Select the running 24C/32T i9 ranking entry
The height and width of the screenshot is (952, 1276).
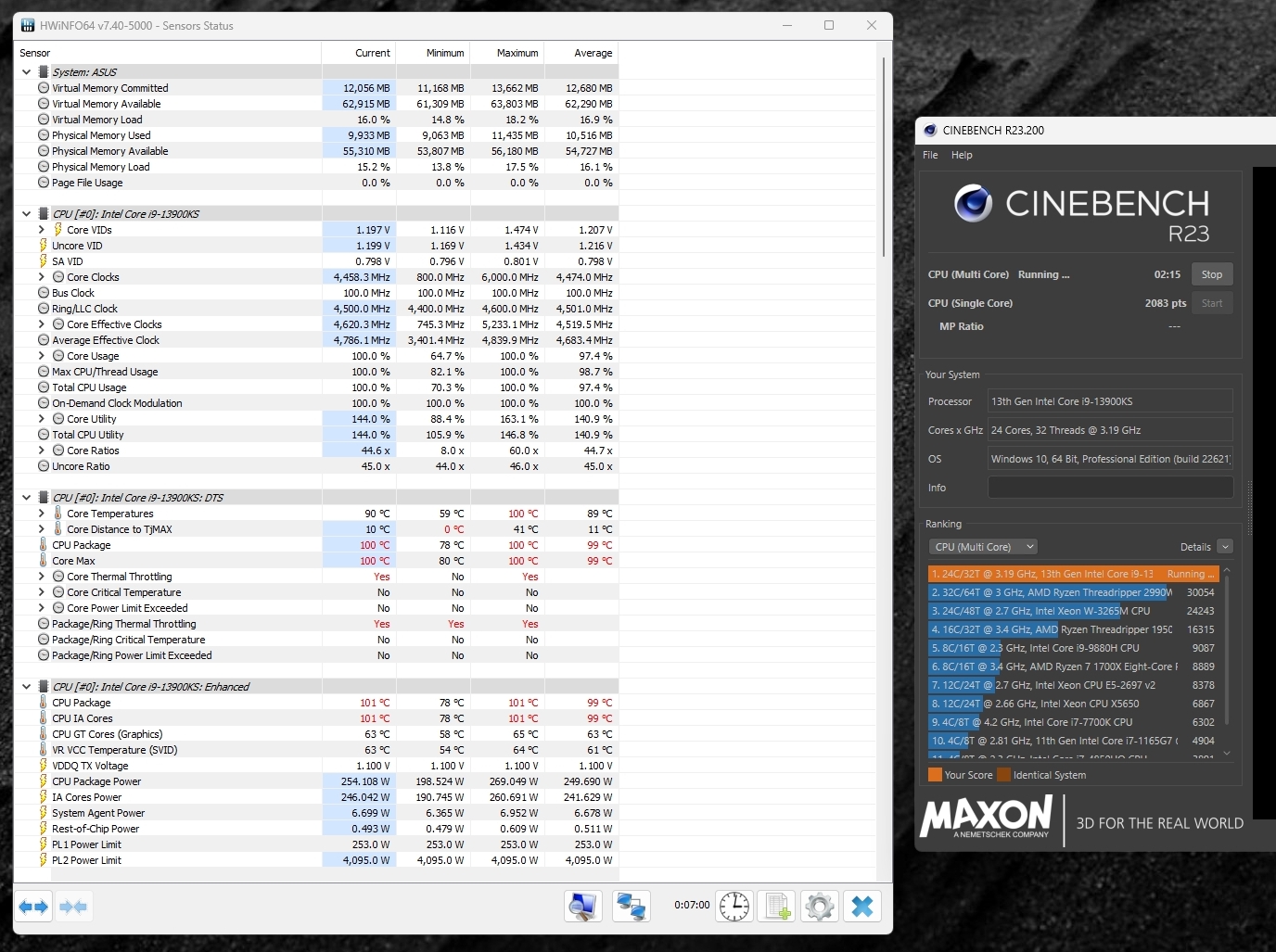click(x=1073, y=574)
